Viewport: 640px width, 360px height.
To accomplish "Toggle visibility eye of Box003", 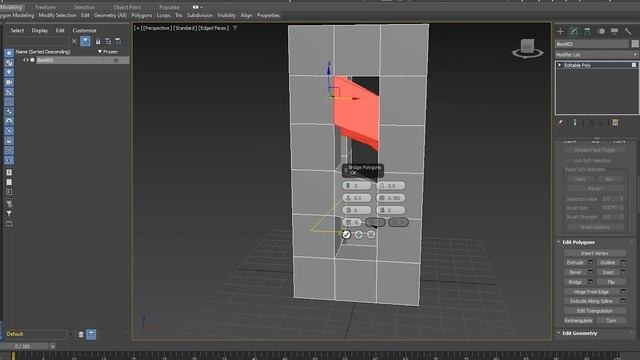I will coord(26,60).
